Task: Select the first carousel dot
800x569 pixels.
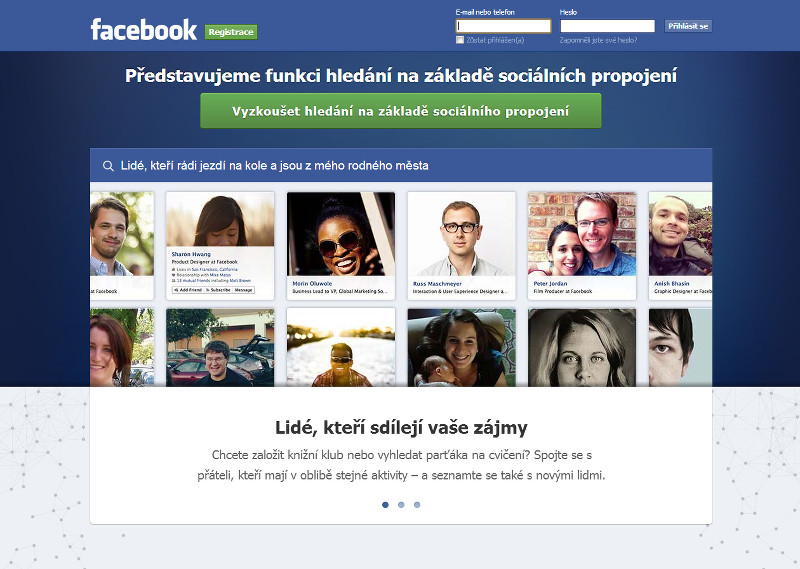Action: (385, 505)
